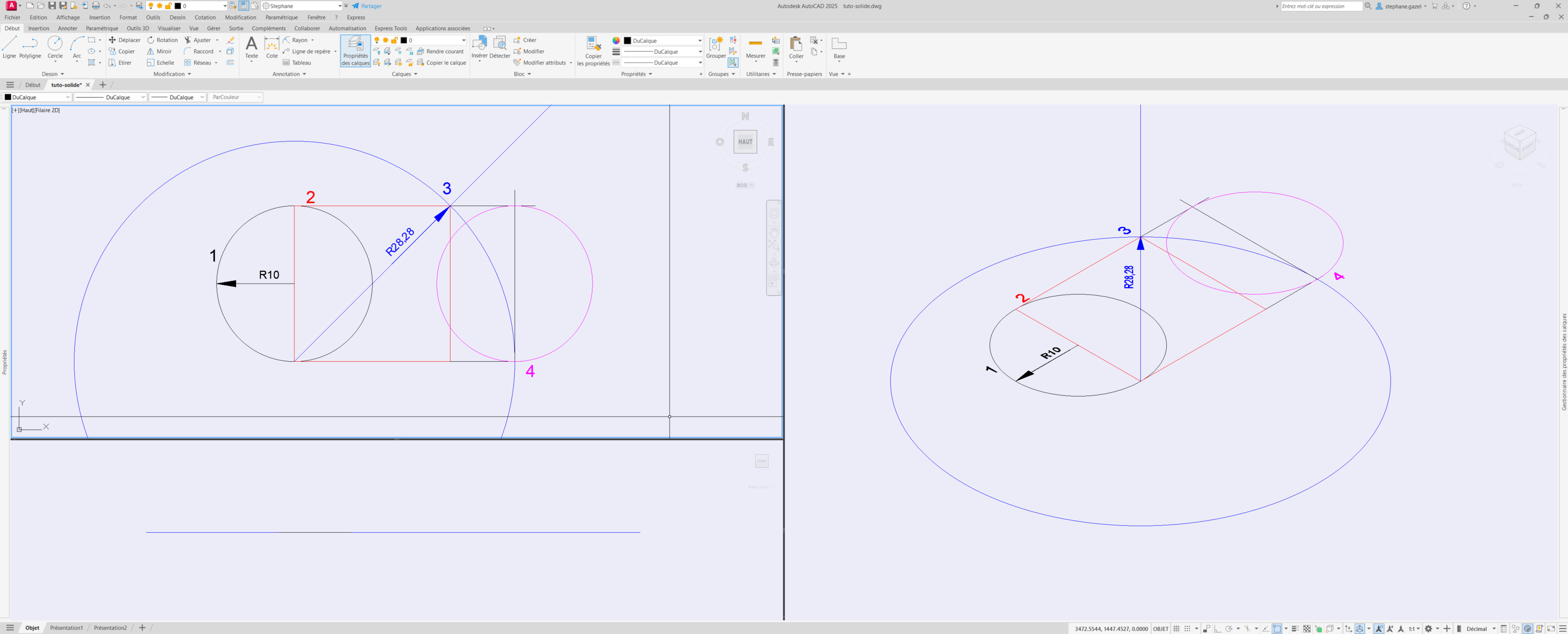Toggle ortho mode in status bar
Viewport: 1568px width, 634px height.
click(x=1217, y=629)
